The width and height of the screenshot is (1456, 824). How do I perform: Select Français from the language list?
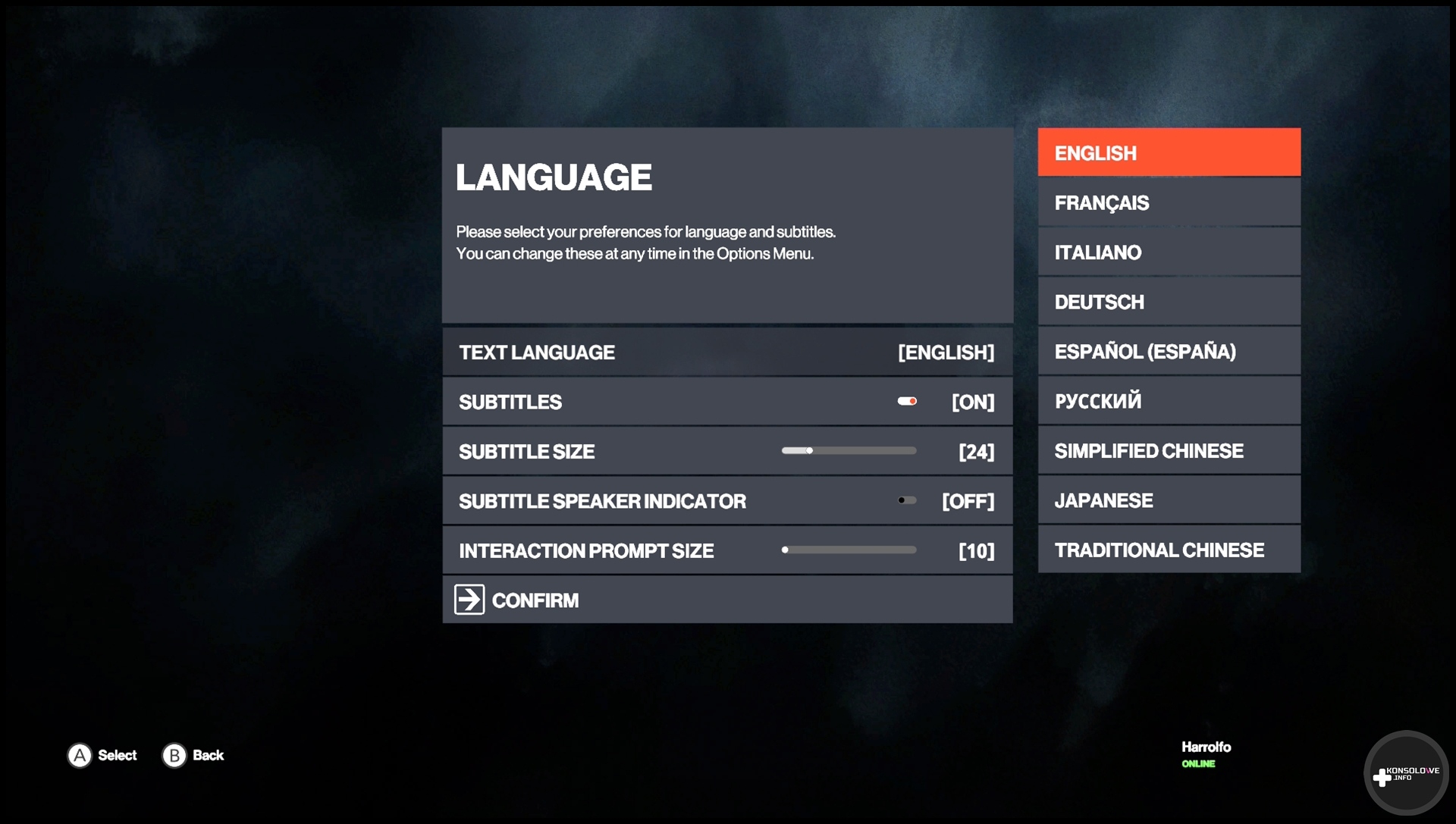click(1169, 203)
